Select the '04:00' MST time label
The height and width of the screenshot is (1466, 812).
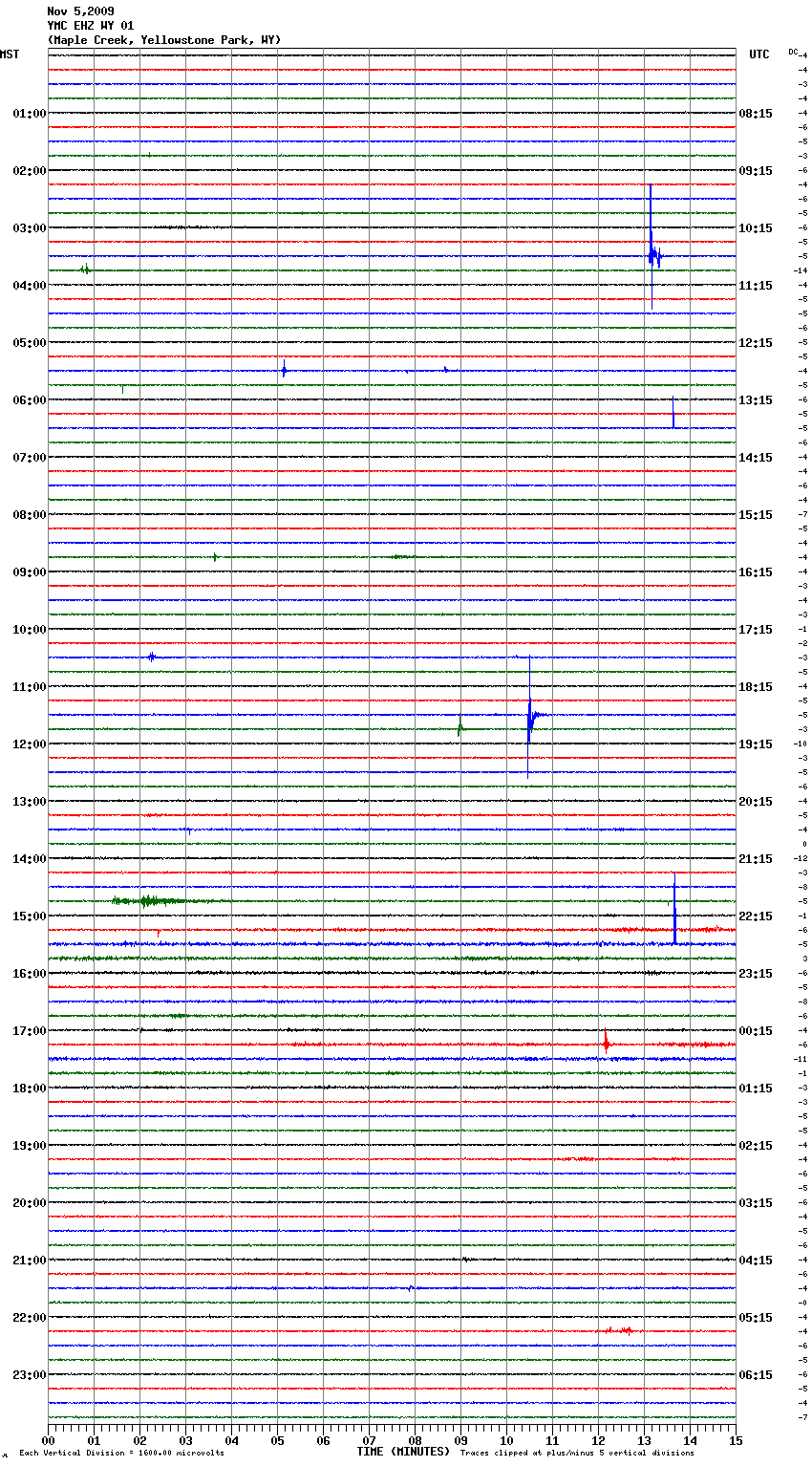click(x=30, y=286)
